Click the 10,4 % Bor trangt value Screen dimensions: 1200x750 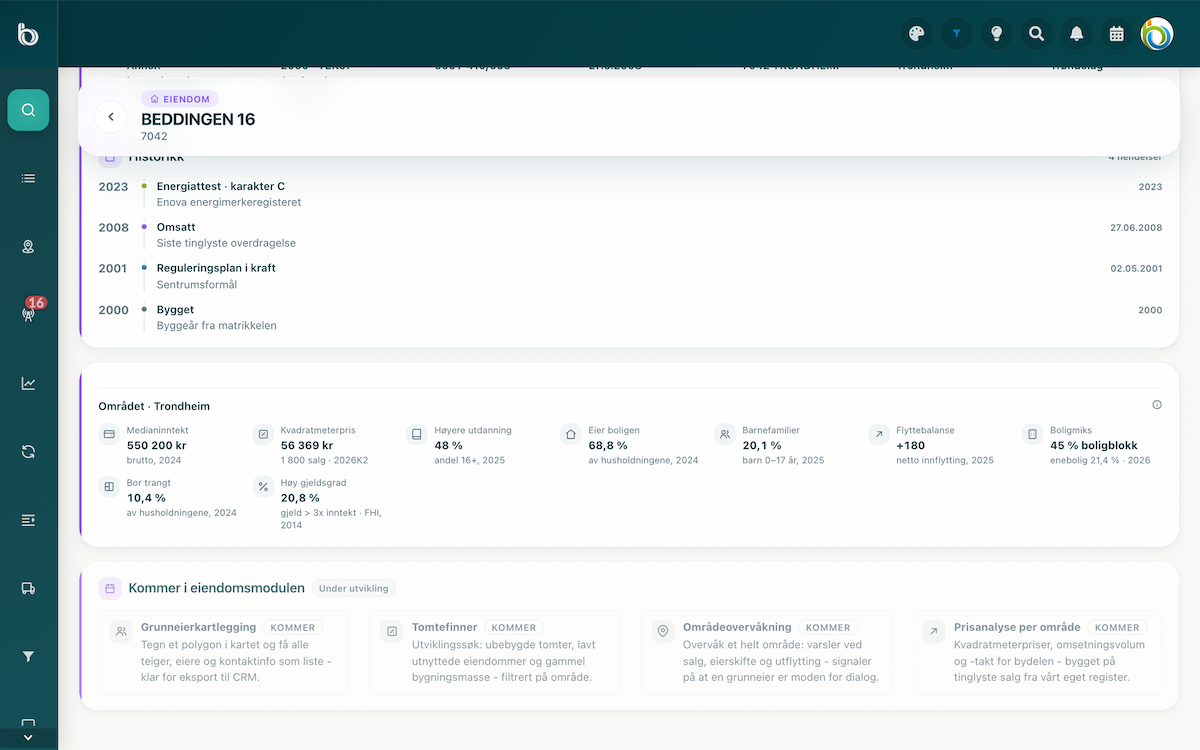[146, 498]
